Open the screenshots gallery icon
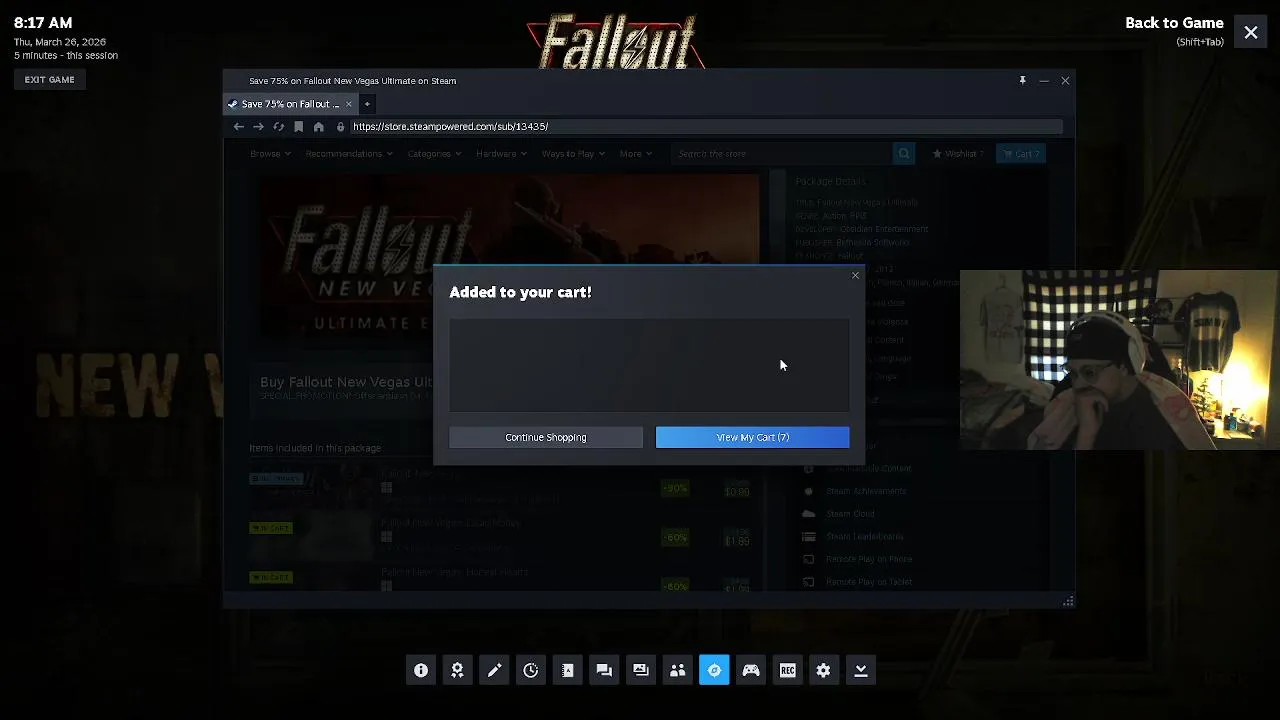The image size is (1280, 720). point(641,670)
